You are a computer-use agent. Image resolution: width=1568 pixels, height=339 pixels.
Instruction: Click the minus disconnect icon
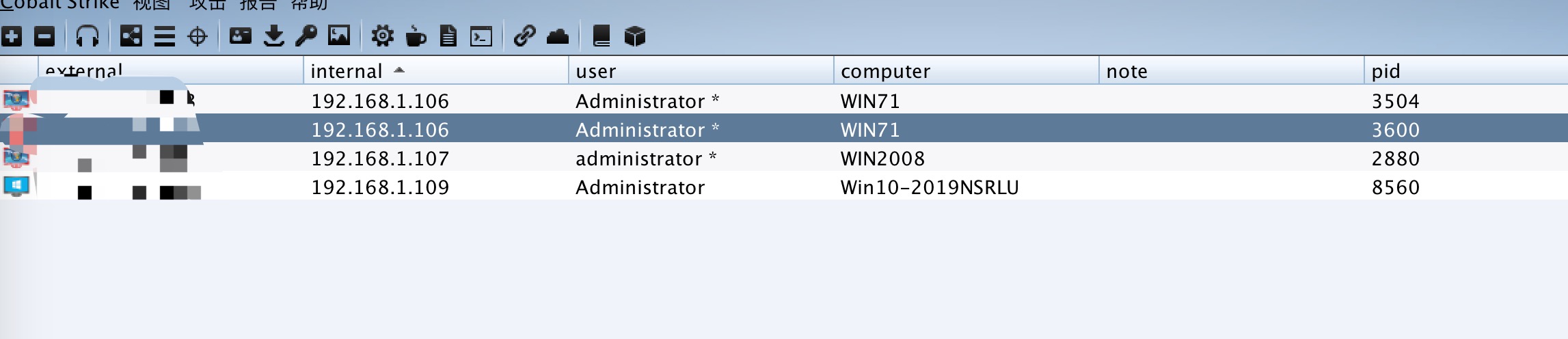[44, 36]
